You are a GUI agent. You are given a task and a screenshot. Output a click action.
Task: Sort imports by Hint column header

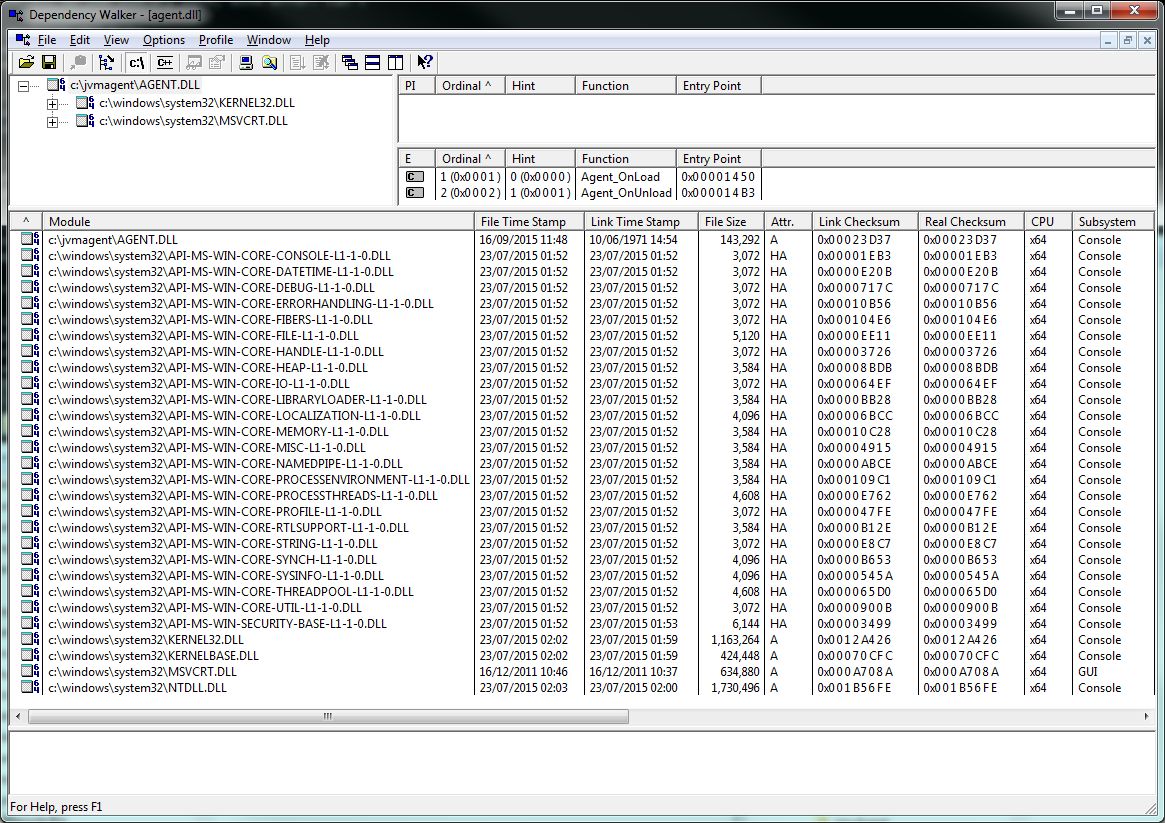[540, 85]
